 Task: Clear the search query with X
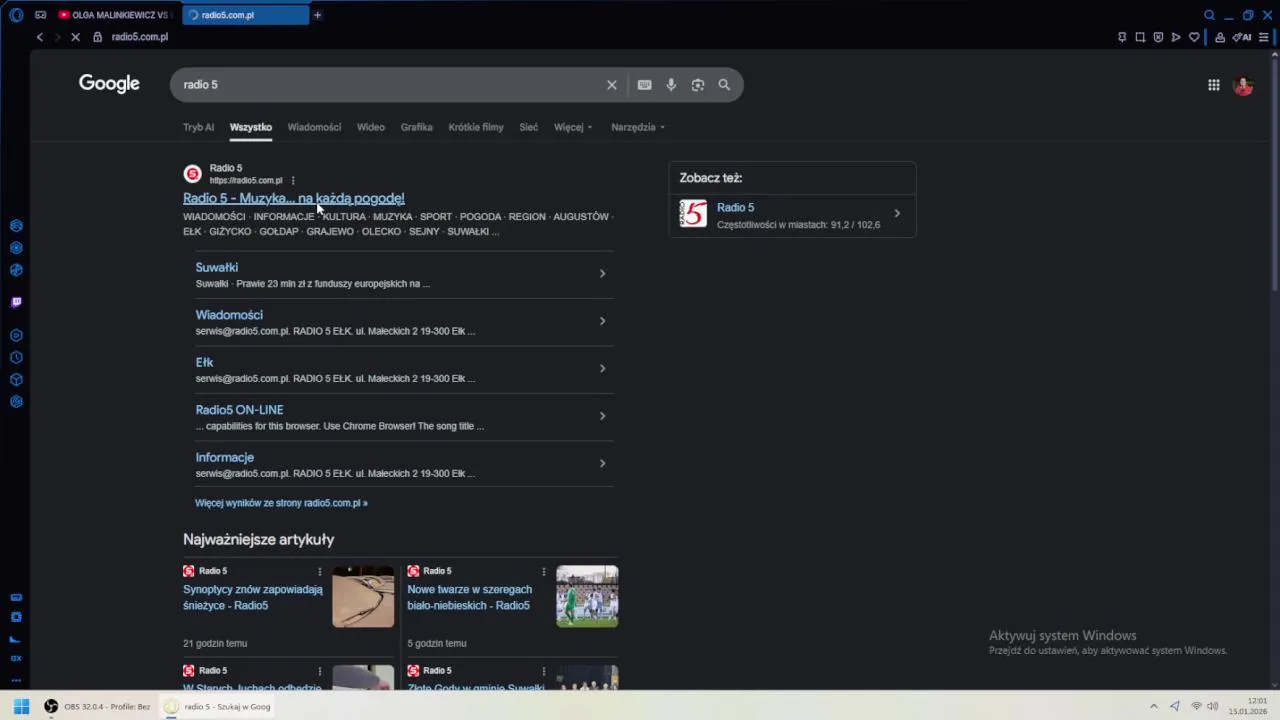[612, 85]
